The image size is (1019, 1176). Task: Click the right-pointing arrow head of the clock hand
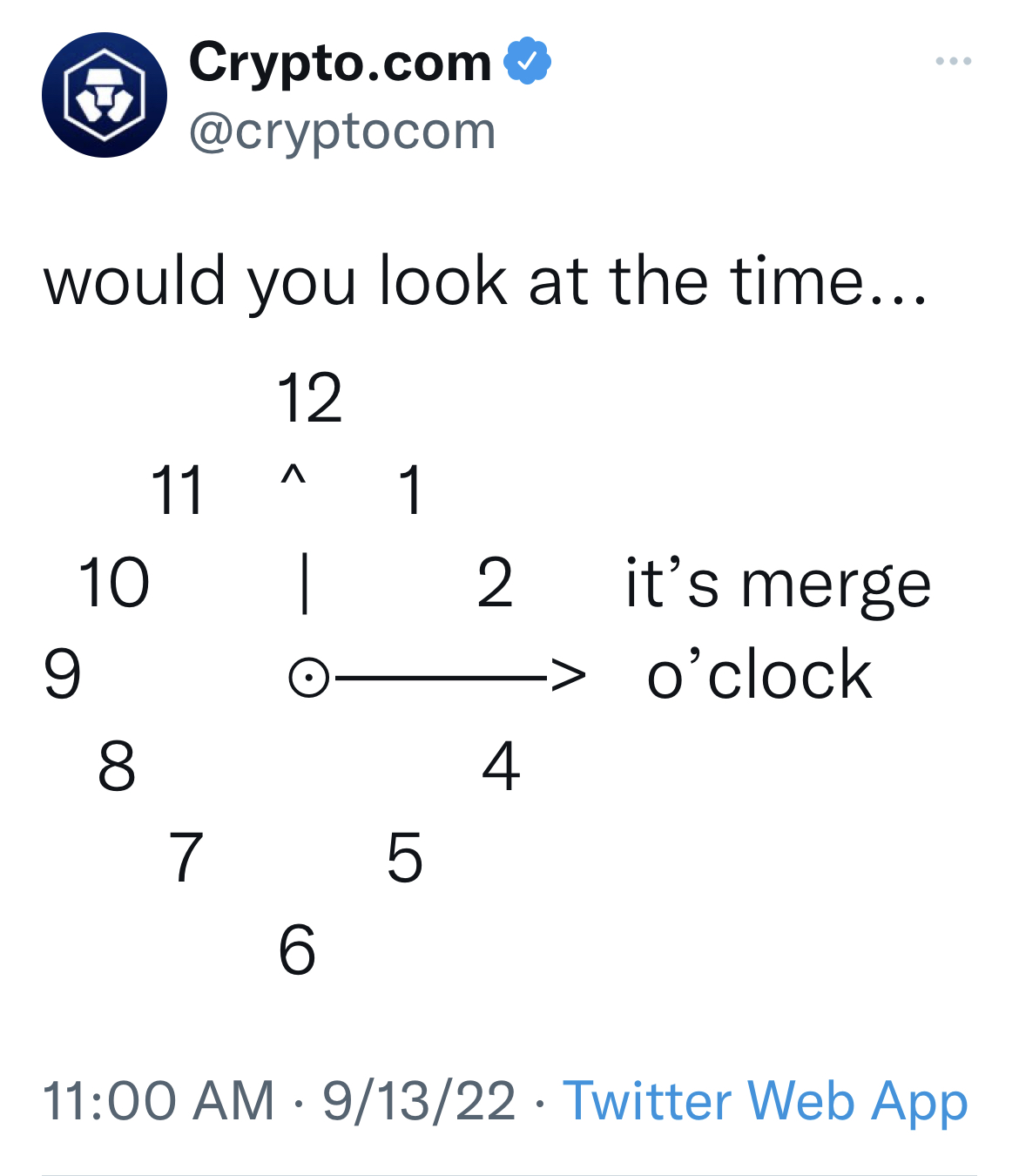click(569, 675)
